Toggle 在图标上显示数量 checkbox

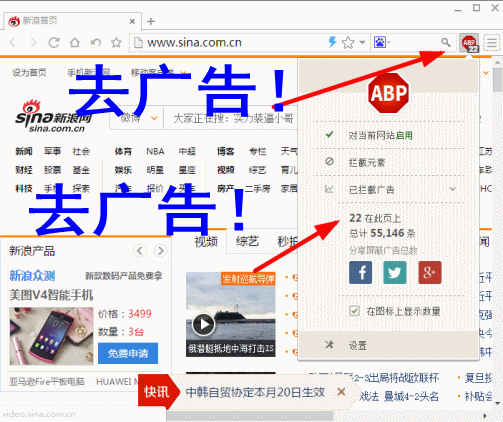354,311
